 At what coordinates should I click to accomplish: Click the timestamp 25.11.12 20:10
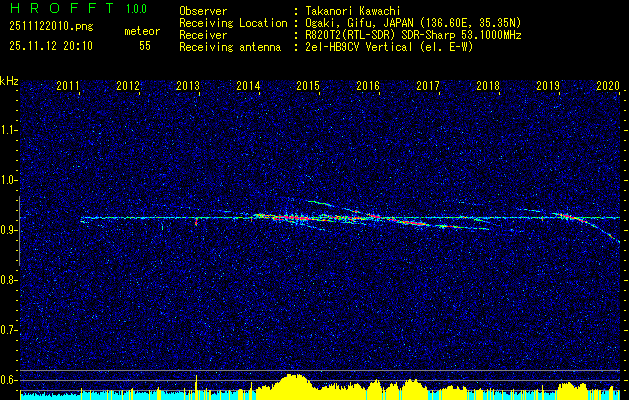click(51, 46)
